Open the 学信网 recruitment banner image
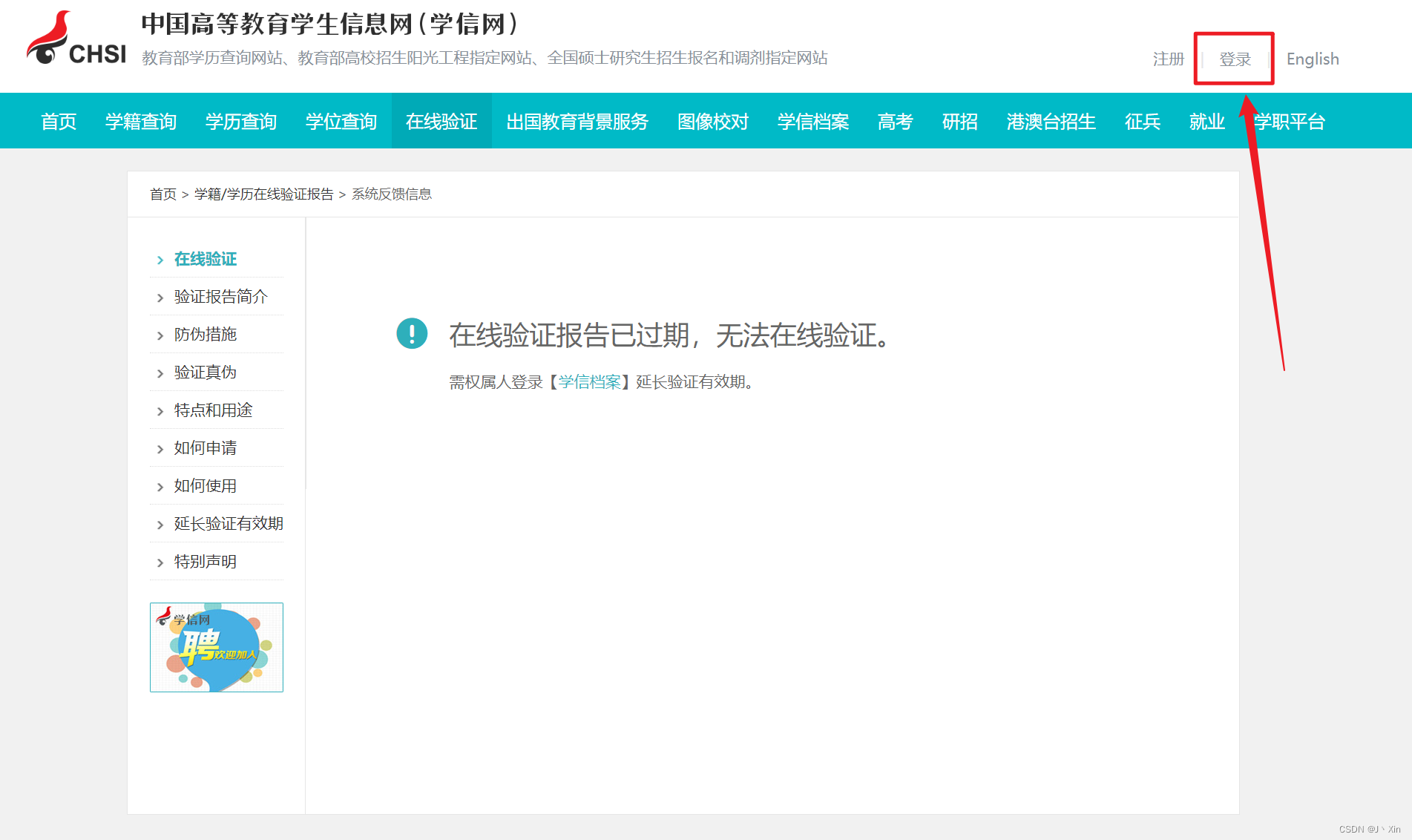Screen dimensions: 1412x840 click(x=217, y=647)
